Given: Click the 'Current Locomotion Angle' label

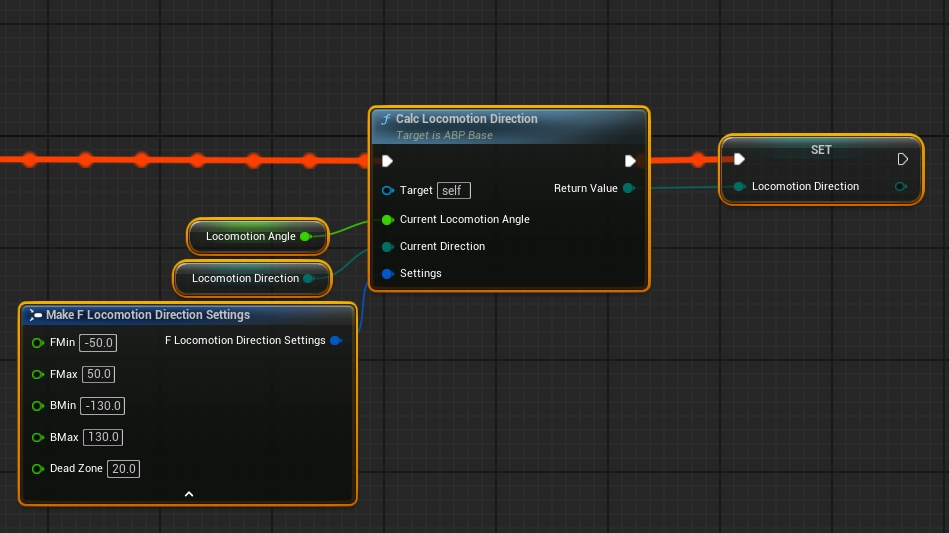Looking at the screenshot, I should click(464, 220).
